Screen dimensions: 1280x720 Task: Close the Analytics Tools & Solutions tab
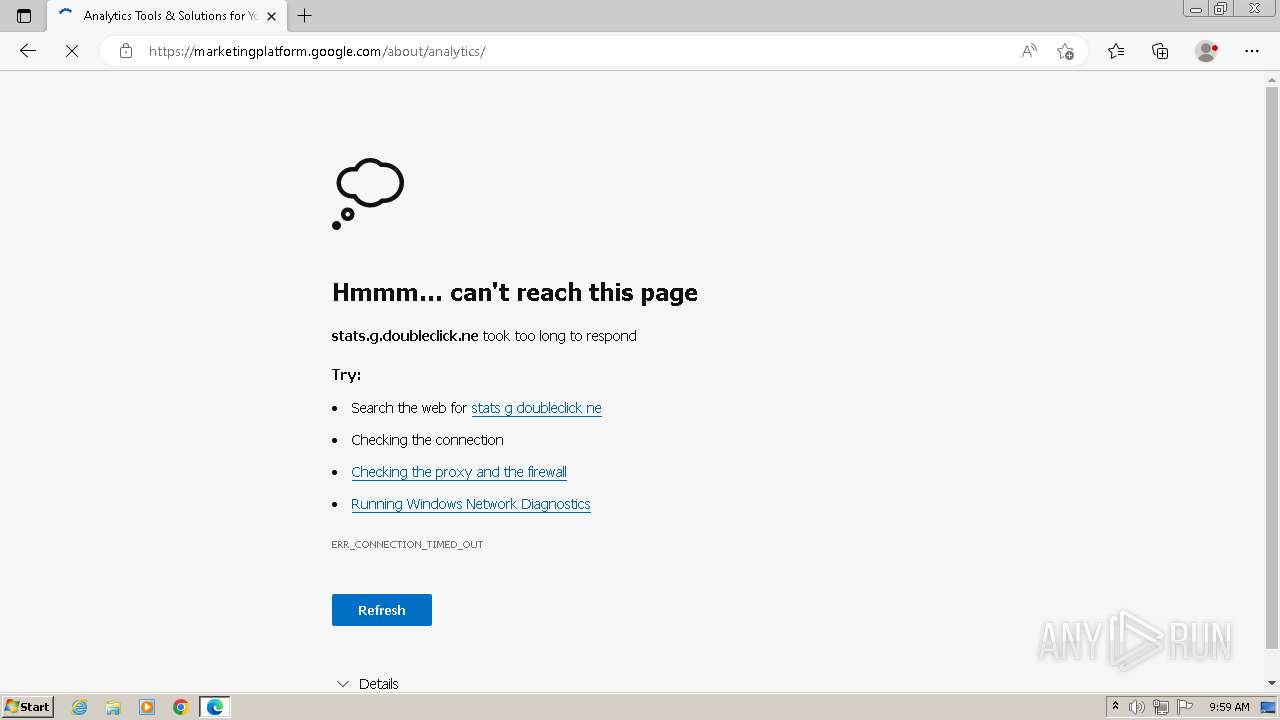271,16
